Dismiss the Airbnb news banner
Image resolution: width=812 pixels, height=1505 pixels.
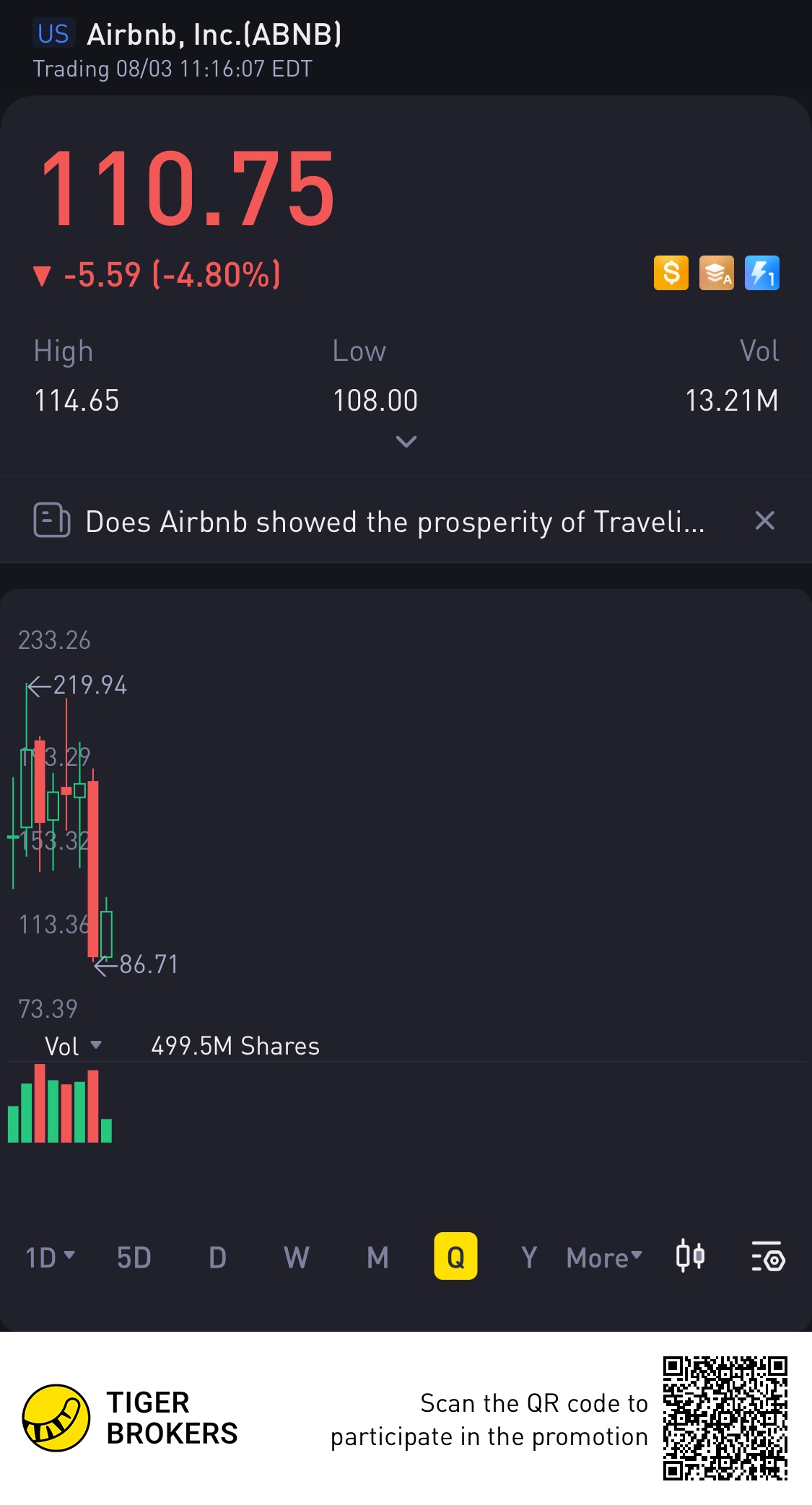click(x=764, y=520)
